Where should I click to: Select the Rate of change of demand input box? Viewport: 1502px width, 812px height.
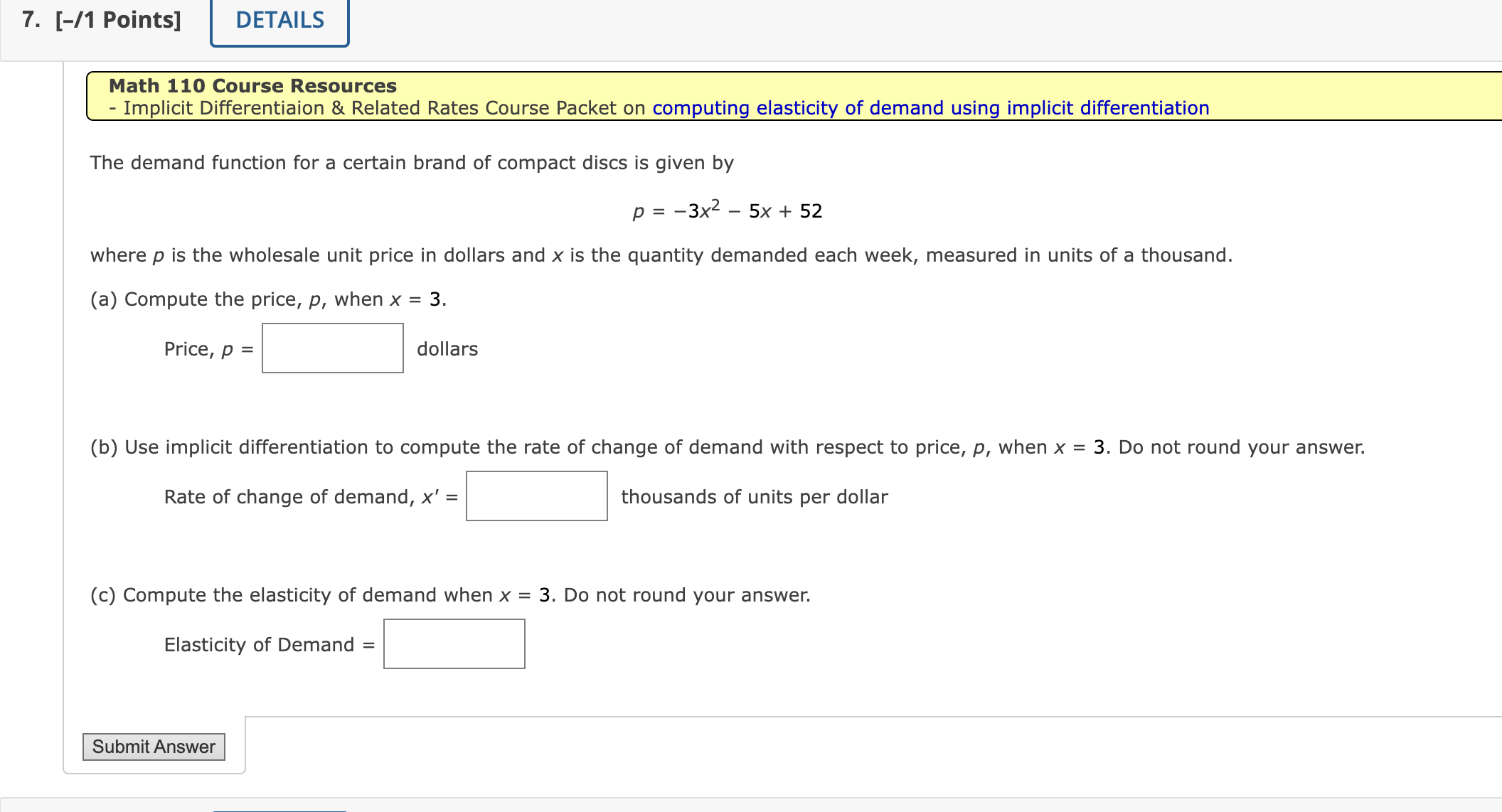(536, 496)
